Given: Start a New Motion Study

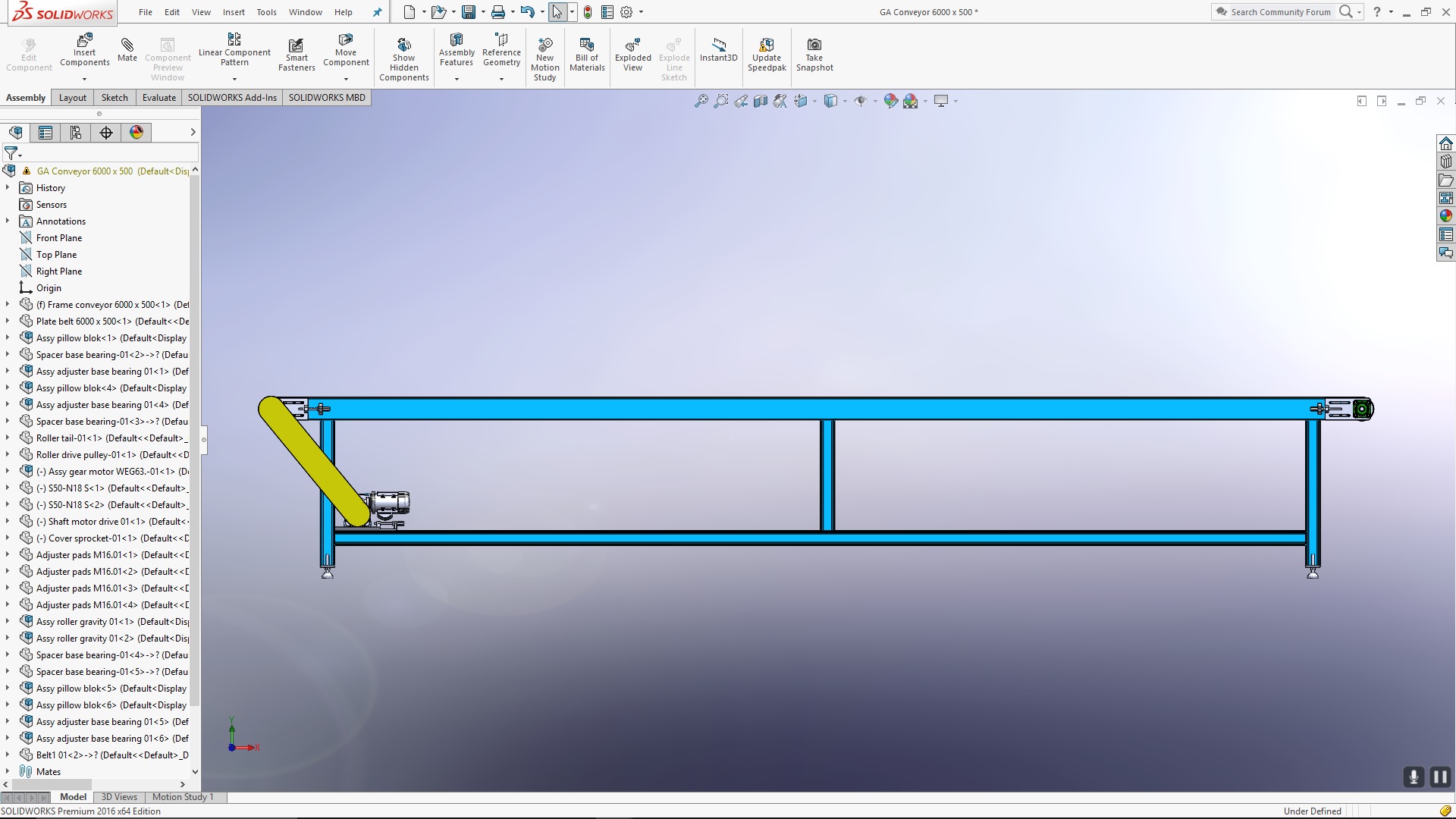Looking at the screenshot, I should (x=544, y=59).
